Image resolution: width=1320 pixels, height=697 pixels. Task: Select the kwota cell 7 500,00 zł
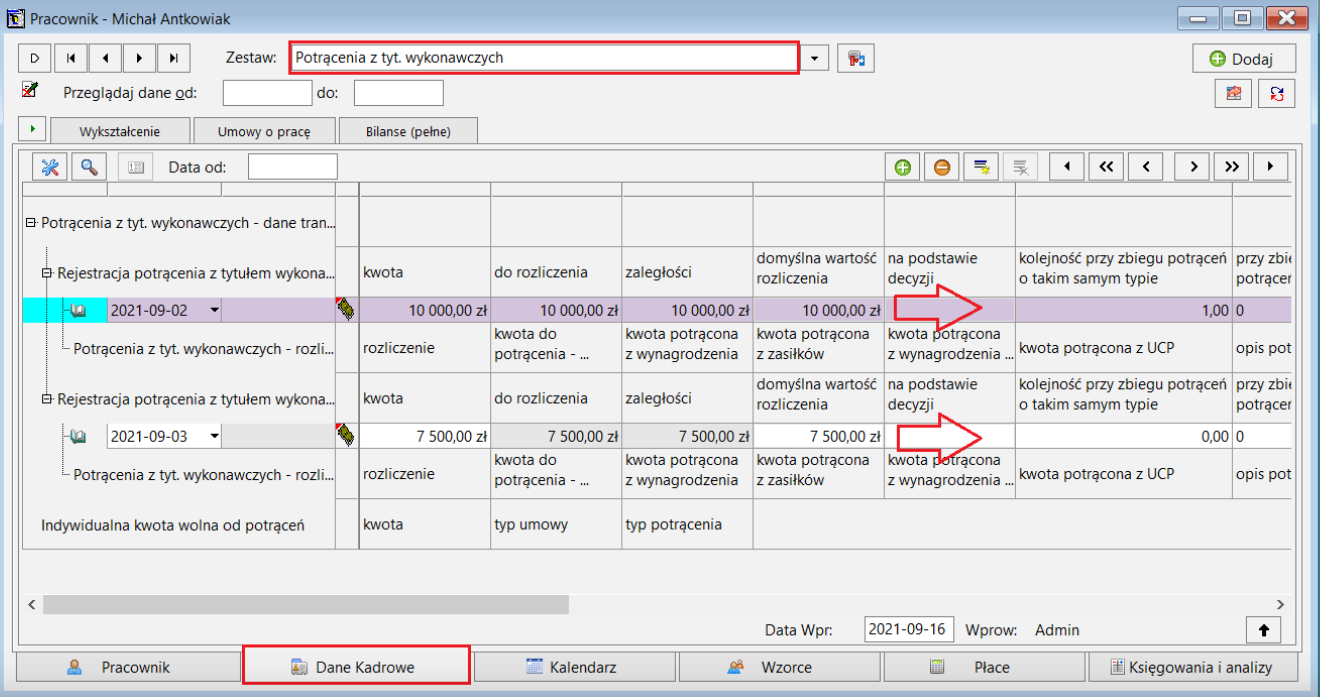click(425, 436)
